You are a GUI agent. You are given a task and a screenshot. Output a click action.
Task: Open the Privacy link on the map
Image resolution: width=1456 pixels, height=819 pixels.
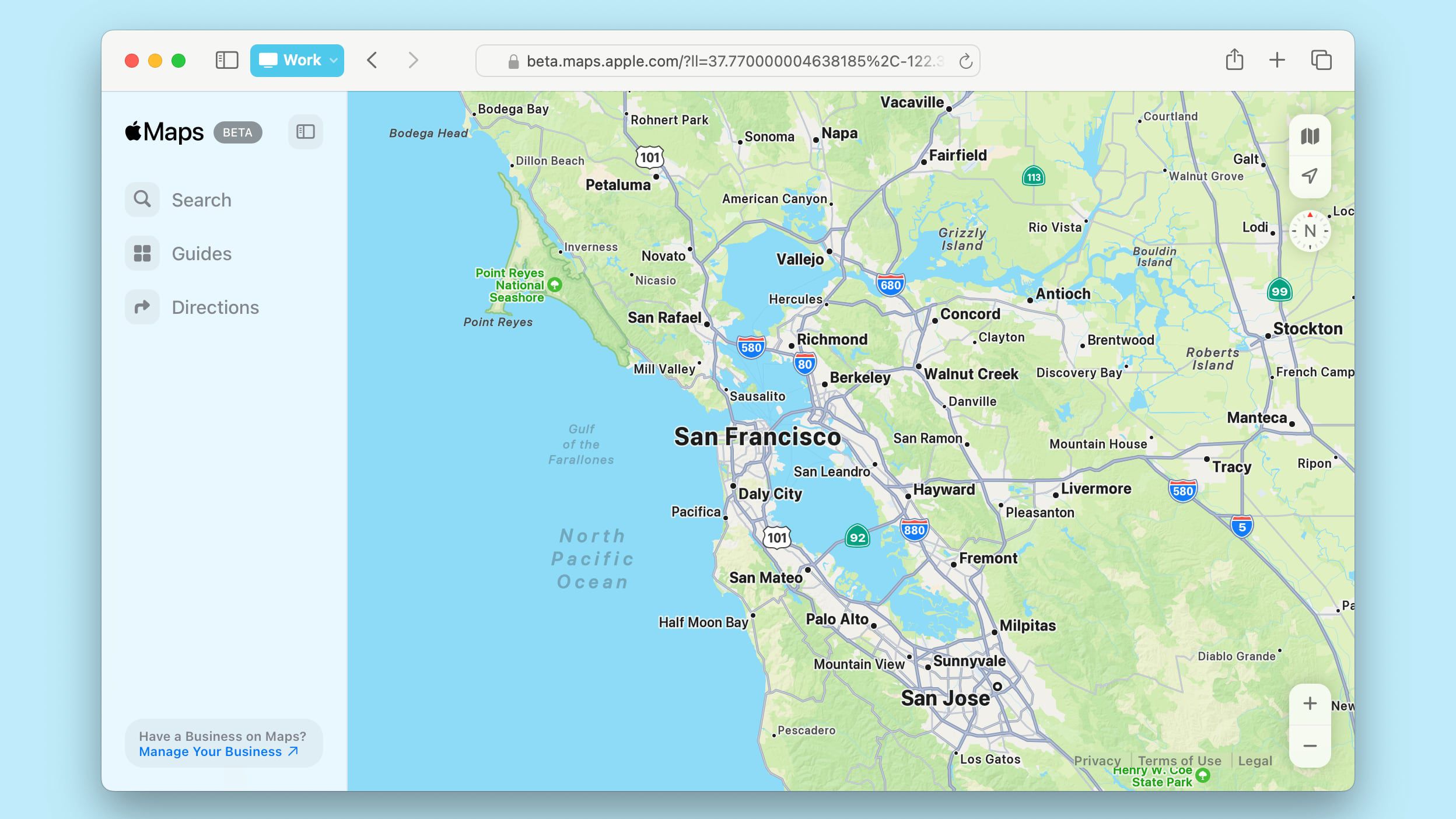(x=1097, y=761)
